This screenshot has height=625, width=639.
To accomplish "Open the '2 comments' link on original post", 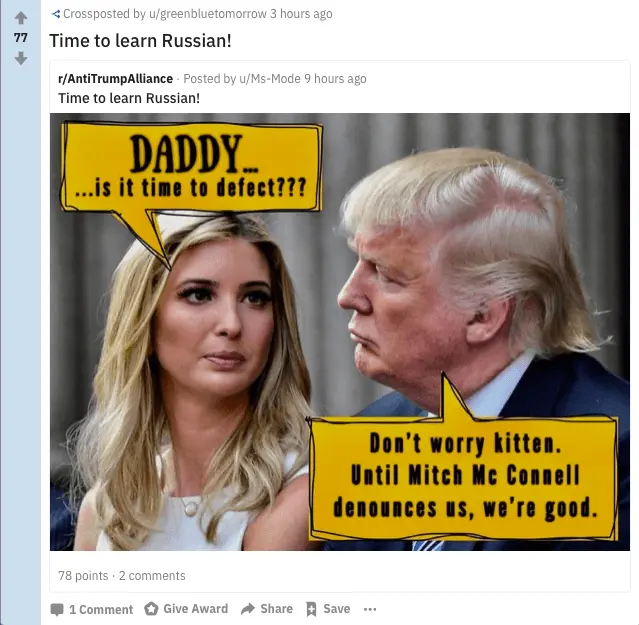I will (152, 576).
